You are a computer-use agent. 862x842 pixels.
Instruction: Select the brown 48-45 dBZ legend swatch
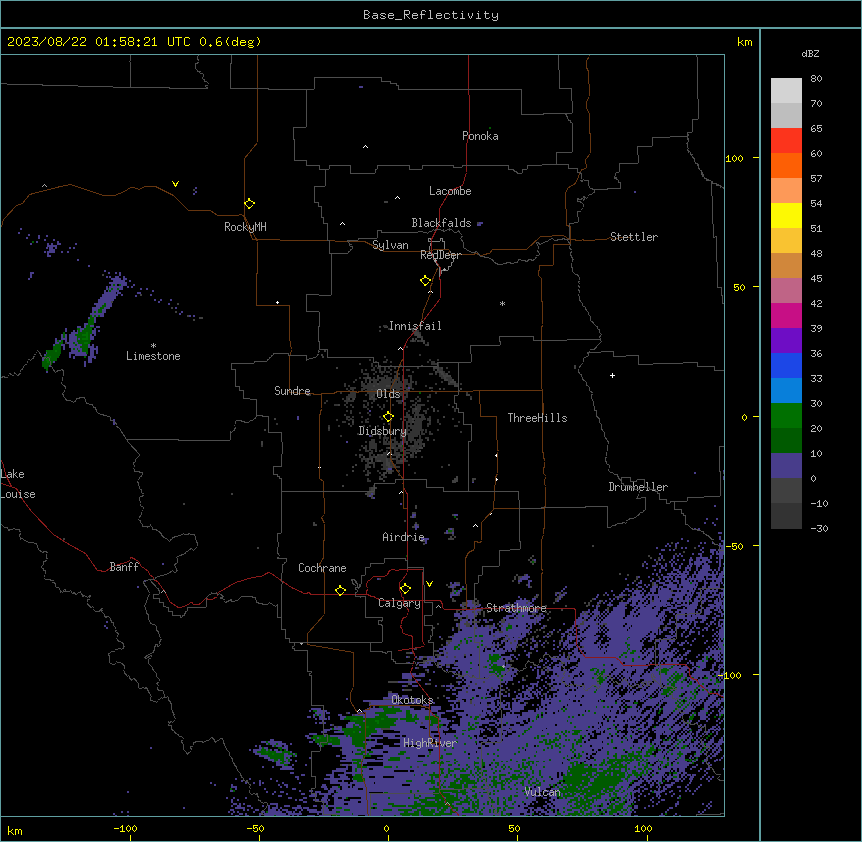786,265
